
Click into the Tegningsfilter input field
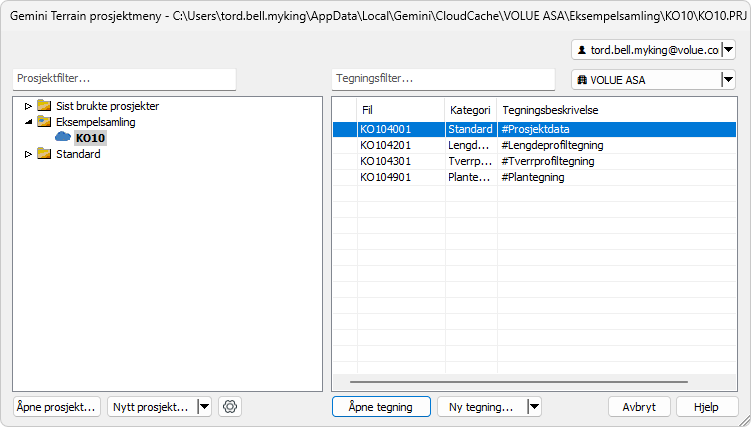tap(442, 78)
